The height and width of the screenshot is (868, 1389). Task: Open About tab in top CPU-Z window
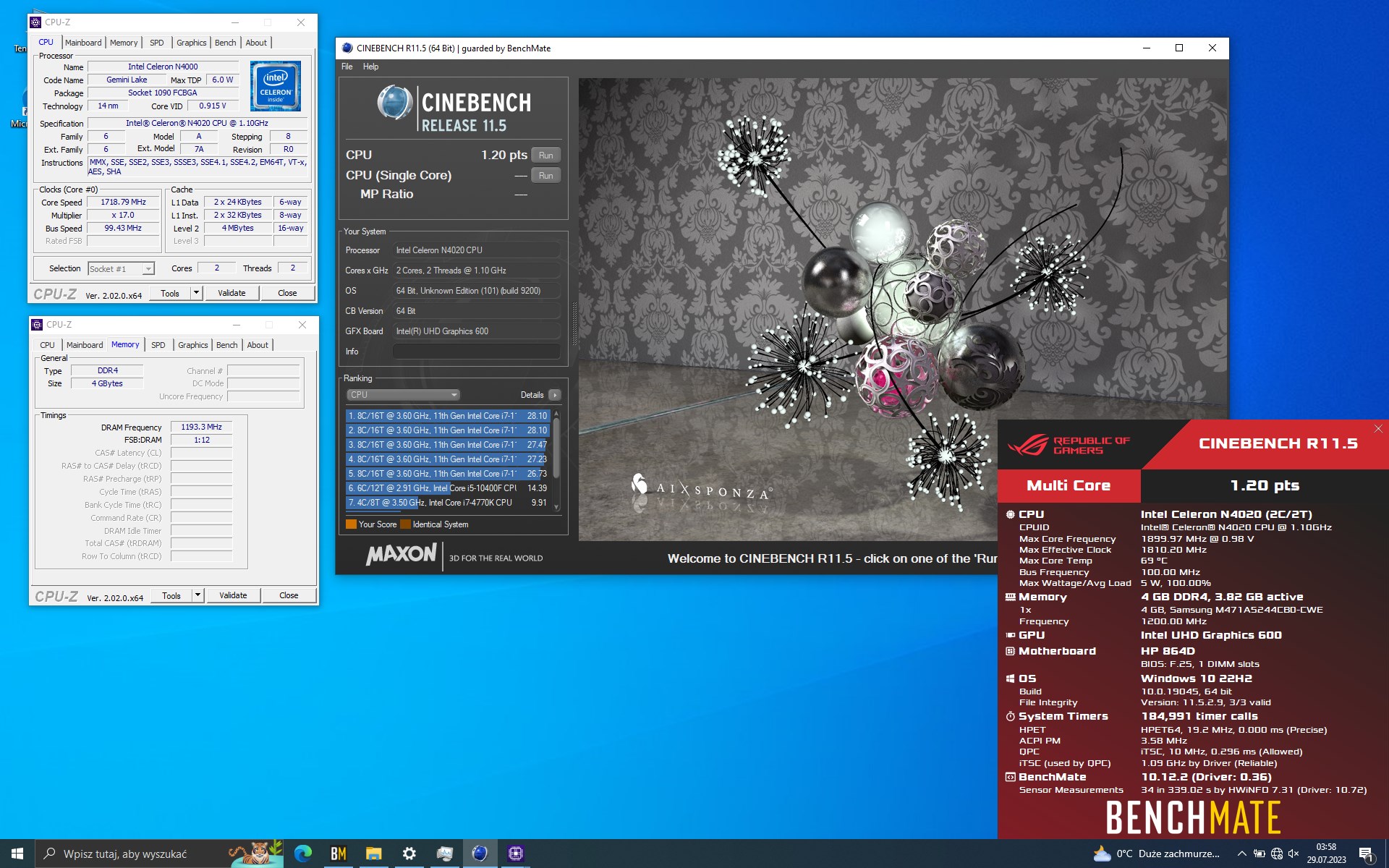point(256,43)
